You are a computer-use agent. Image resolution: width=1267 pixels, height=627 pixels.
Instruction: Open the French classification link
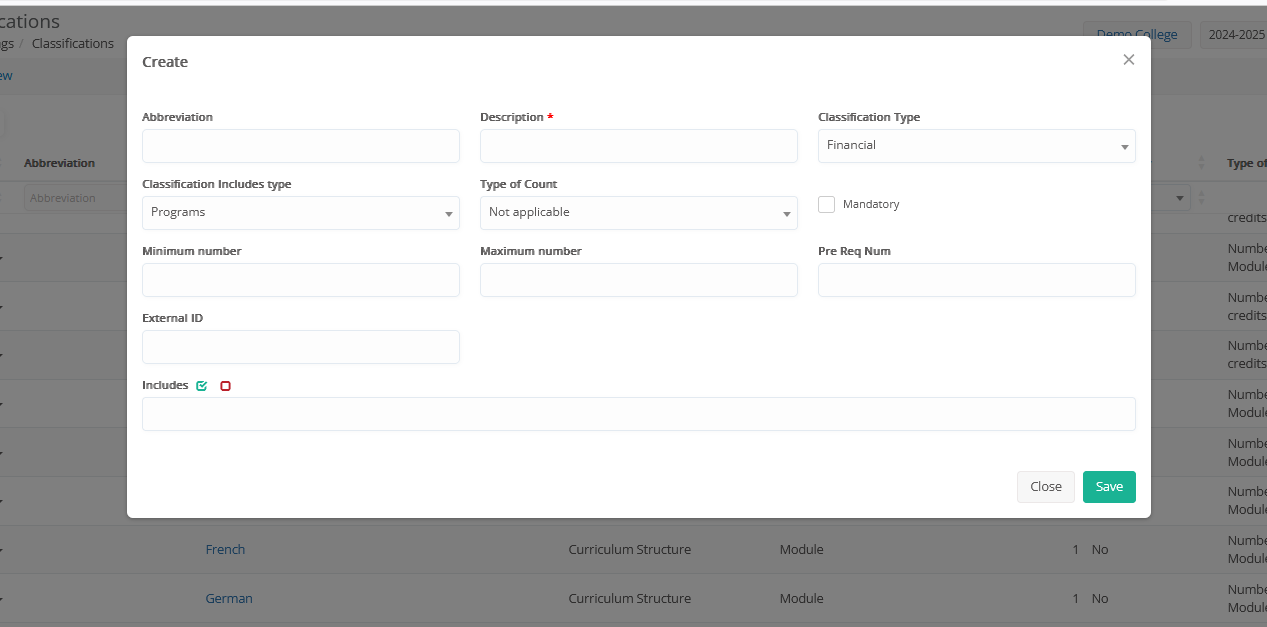coord(225,549)
